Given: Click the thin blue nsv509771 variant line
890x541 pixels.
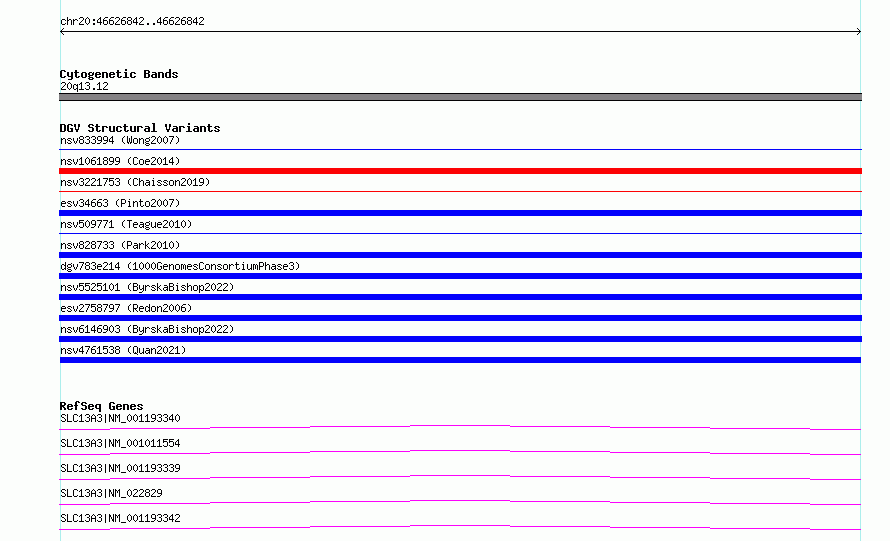Looking at the screenshot, I should click(x=460, y=233).
